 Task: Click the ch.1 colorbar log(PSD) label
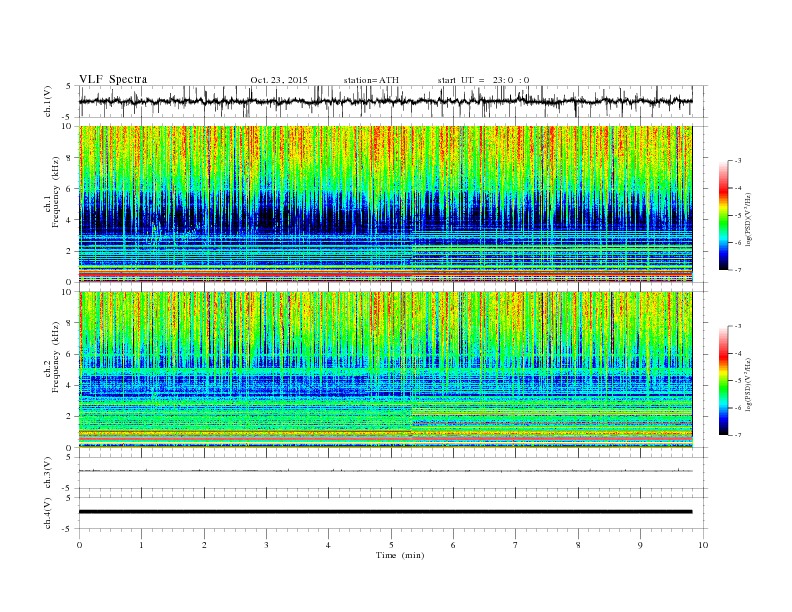pos(750,220)
